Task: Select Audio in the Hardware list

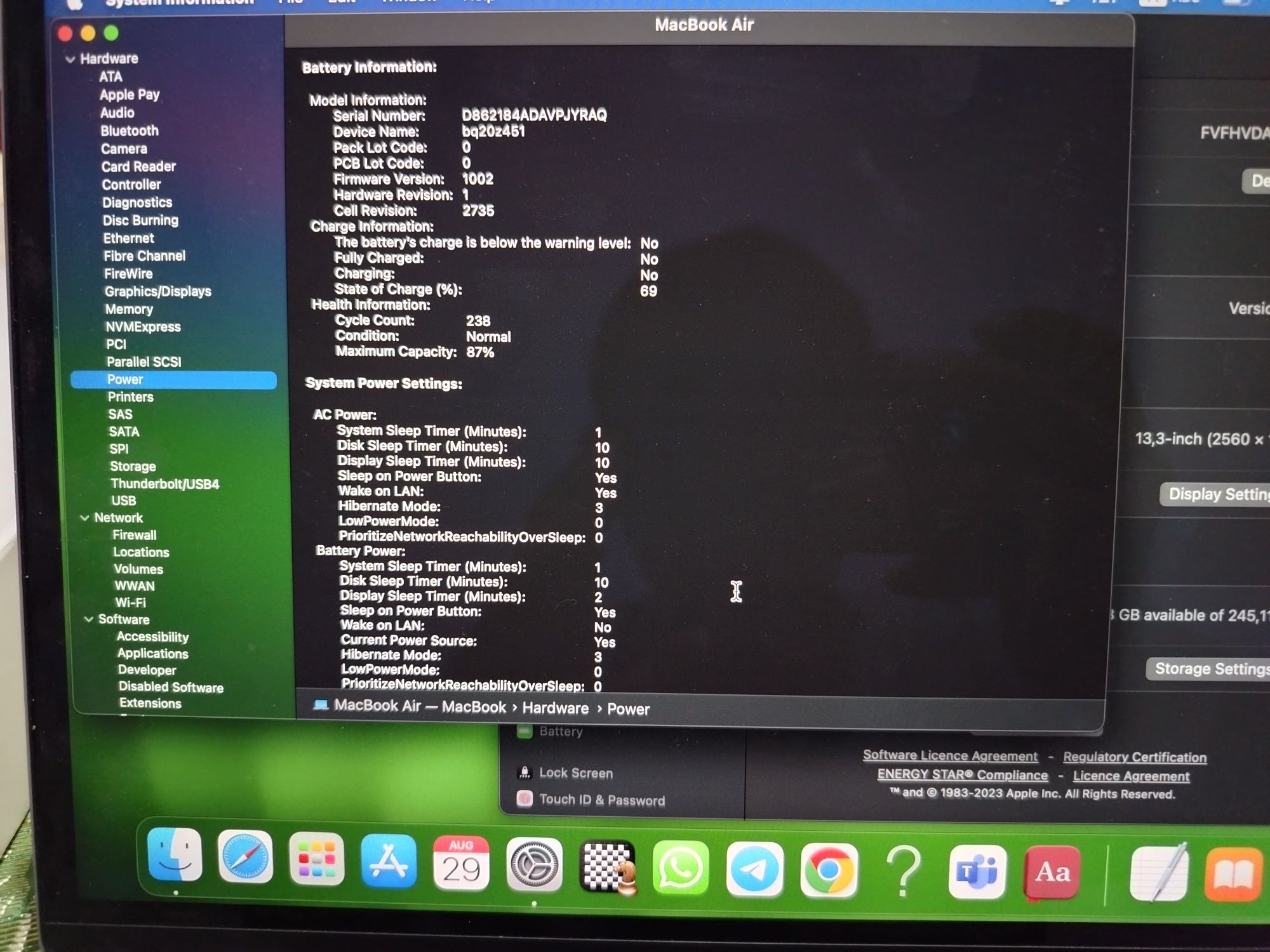Action: tap(117, 113)
